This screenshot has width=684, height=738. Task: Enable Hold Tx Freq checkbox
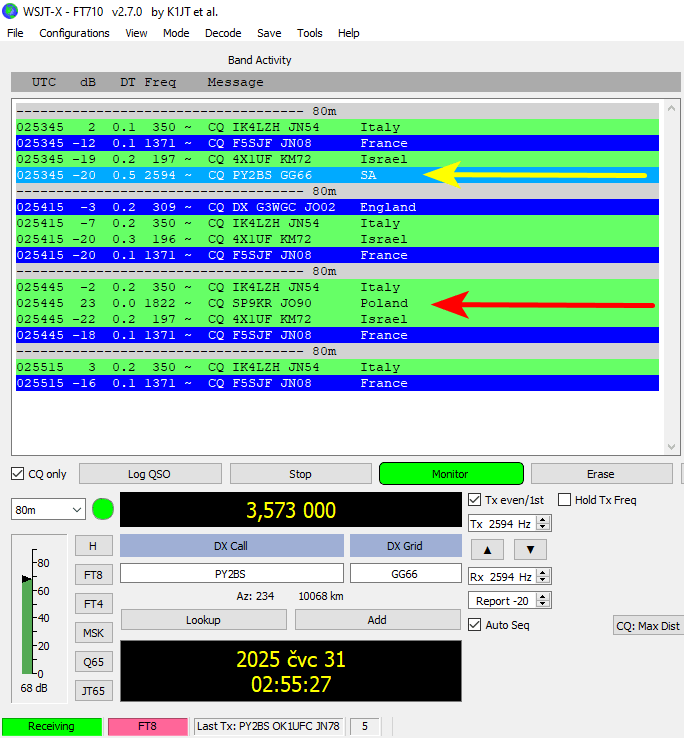coord(565,500)
